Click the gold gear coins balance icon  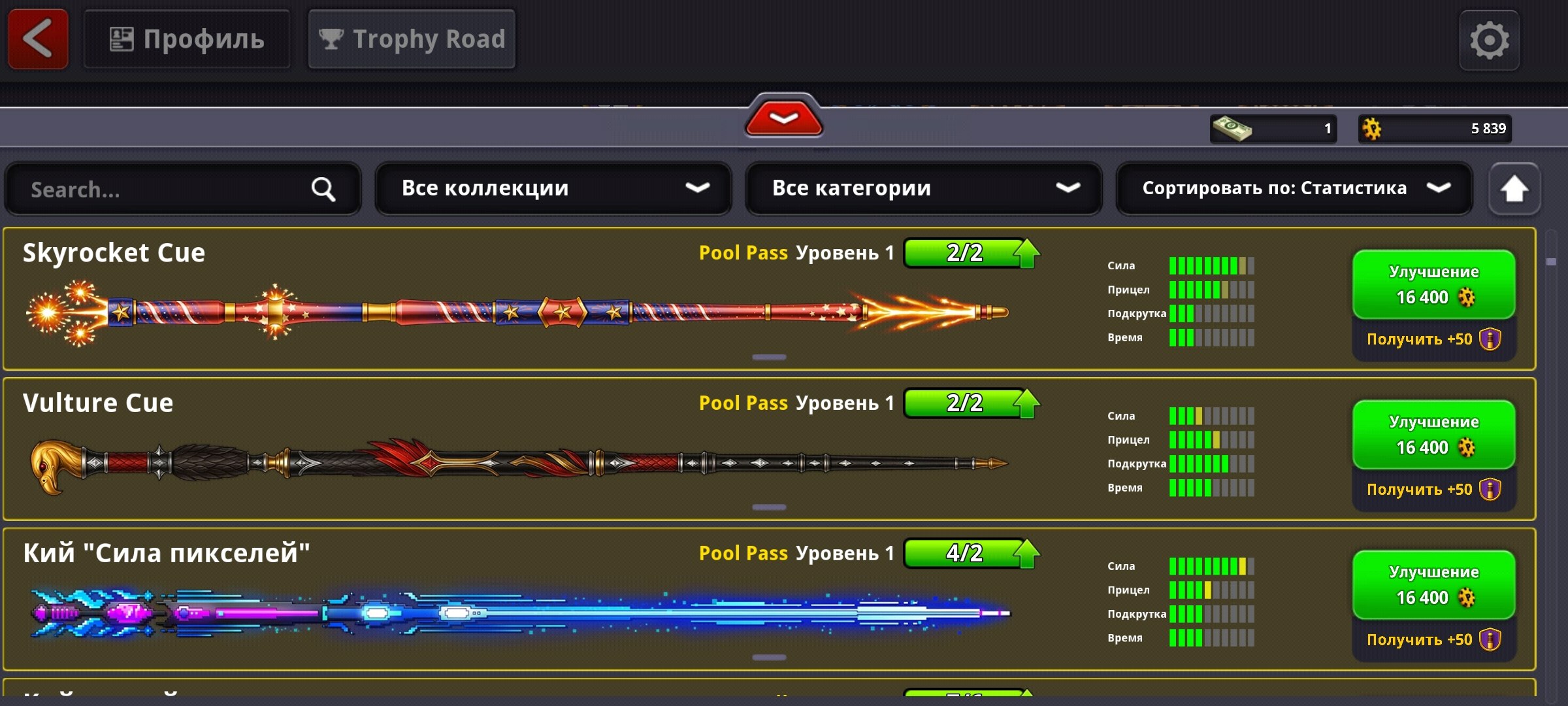point(1371,129)
